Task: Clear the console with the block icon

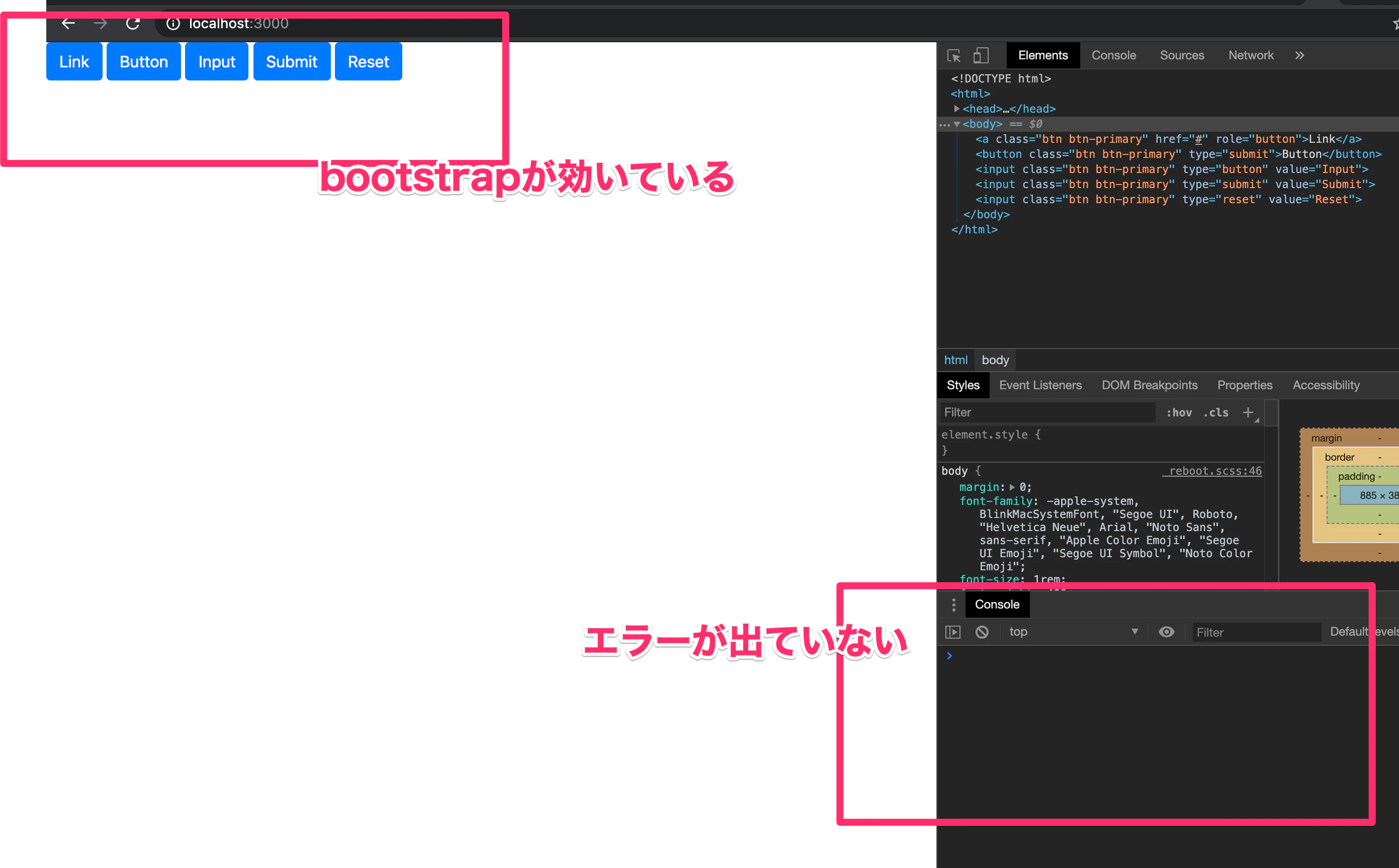Action: pyautogui.click(x=982, y=632)
